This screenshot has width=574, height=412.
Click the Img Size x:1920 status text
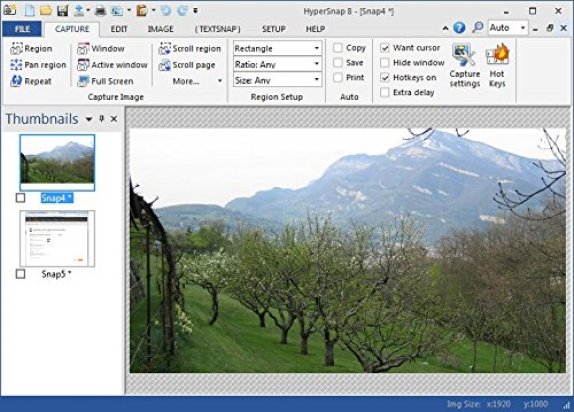pos(478,404)
